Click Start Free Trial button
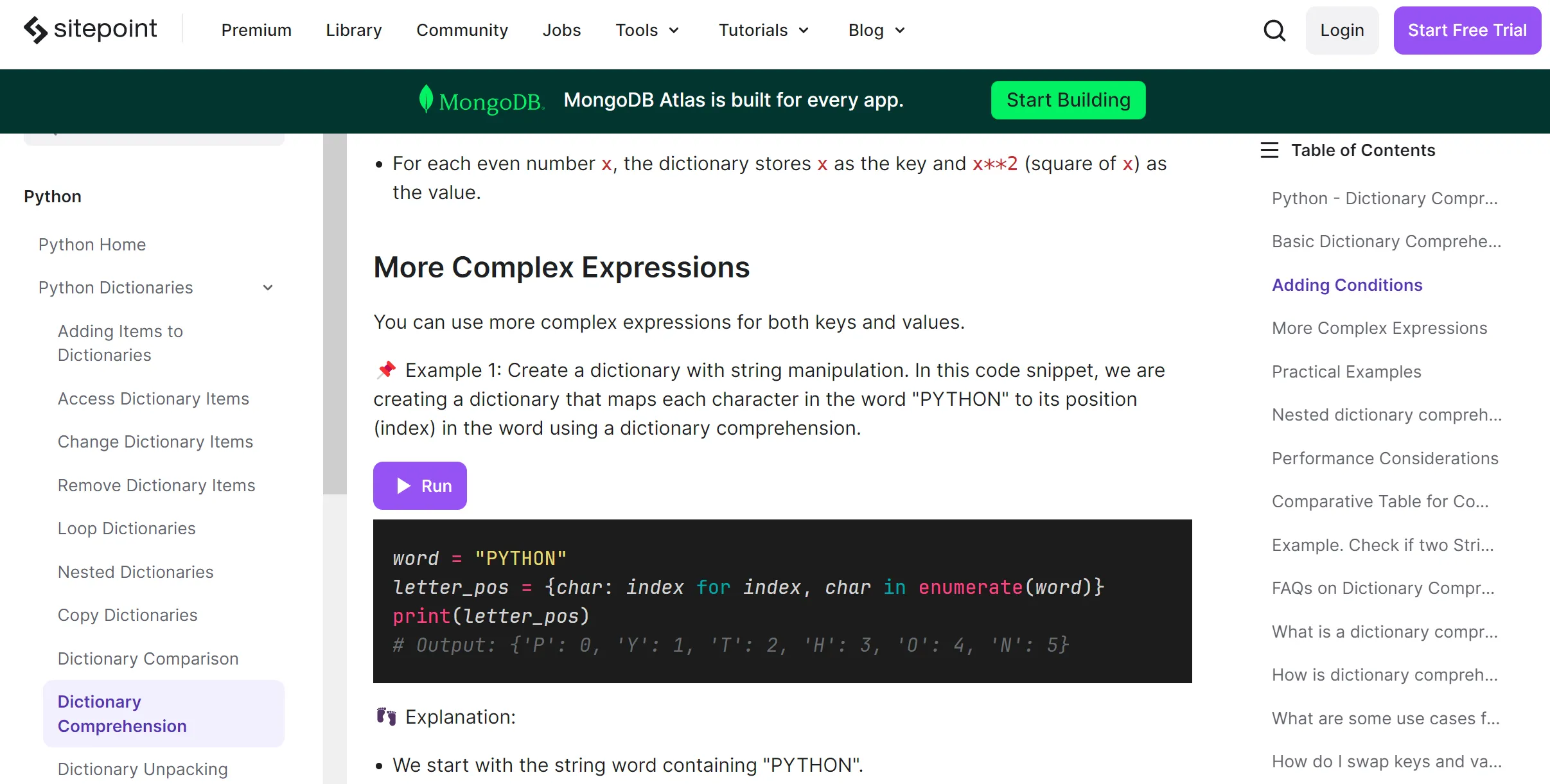 (1466, 30)
